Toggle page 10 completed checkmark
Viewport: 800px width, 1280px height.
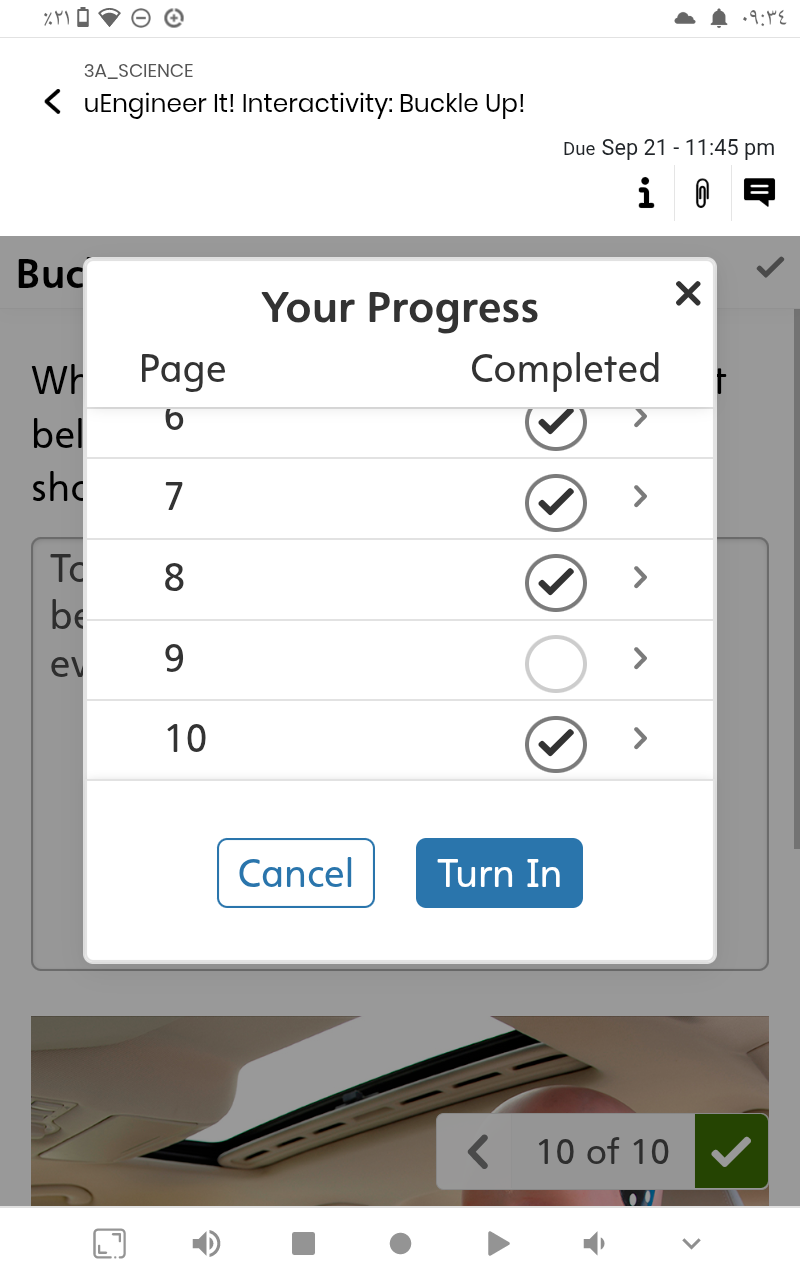(555, 743)
